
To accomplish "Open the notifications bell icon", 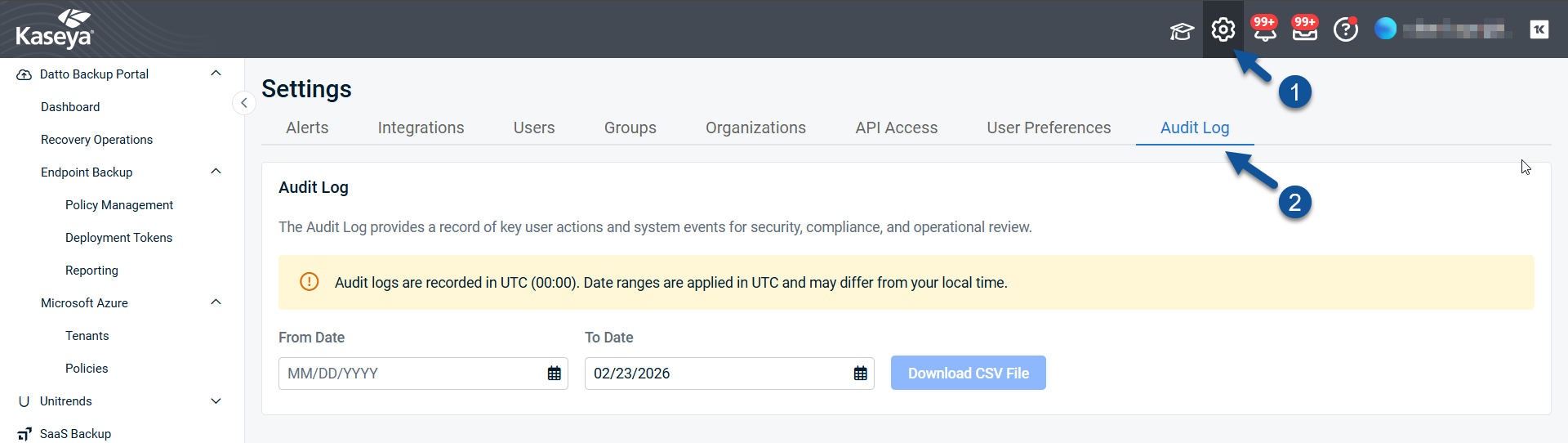I will point(1264,31).
